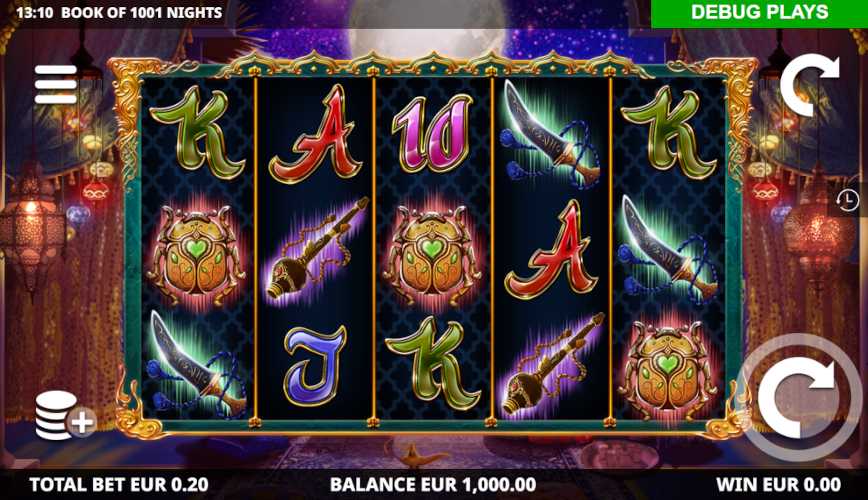Click the DEBUG PLAYS green banner
Viewport: 868px width, 500px height.
760,13
